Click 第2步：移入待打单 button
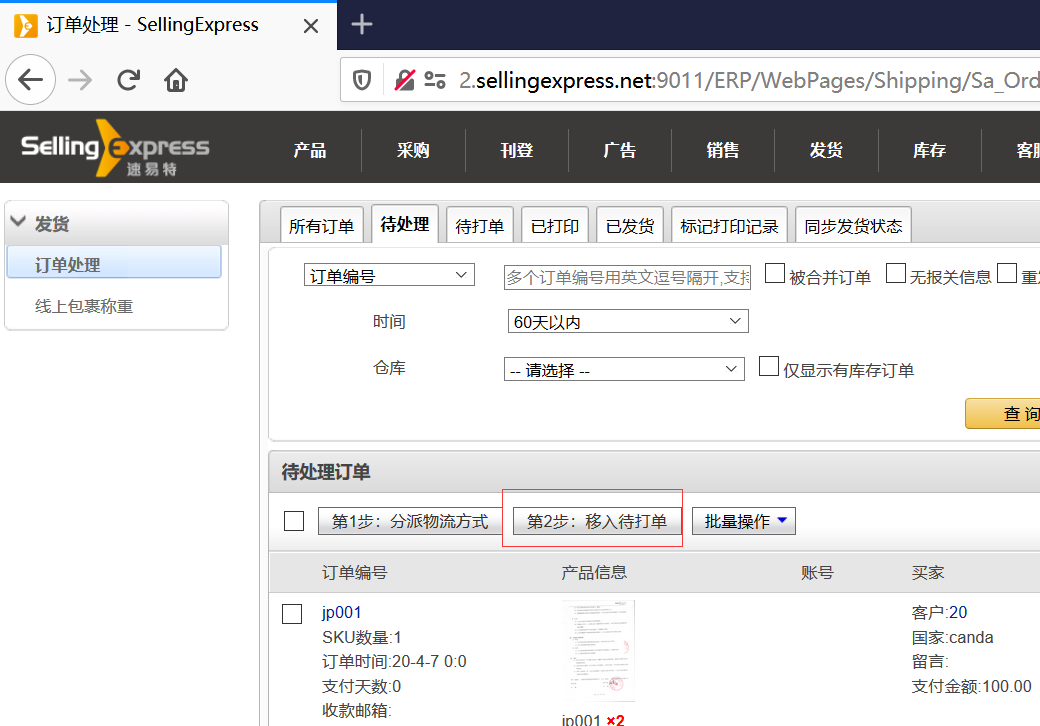Screen dimensions: 1040x726 click(x=597, y=521)
